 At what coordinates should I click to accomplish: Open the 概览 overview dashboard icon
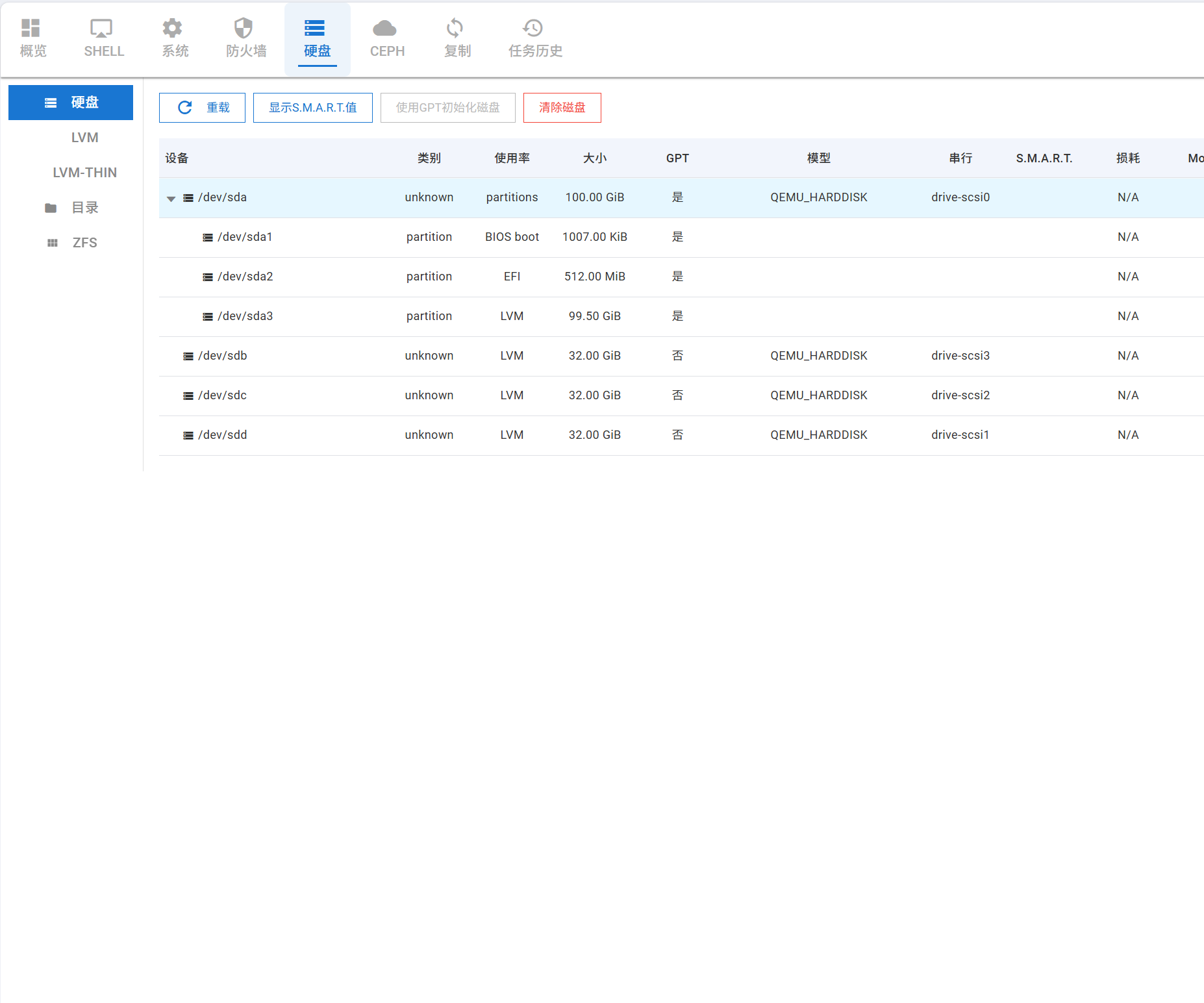pyautogui.click(x=31, y=28)
